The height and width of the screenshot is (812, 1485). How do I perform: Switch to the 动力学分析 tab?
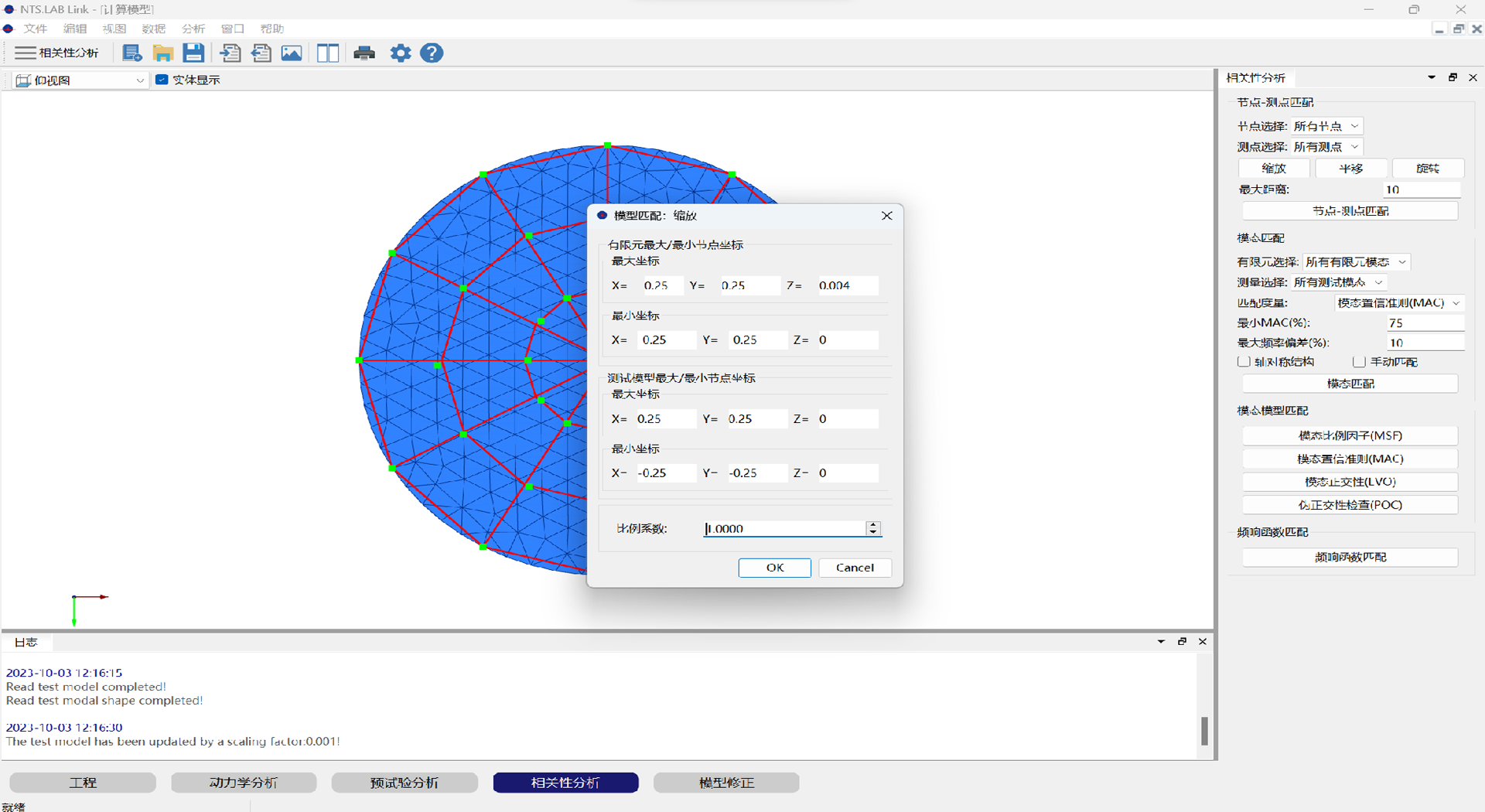[244, 783]
